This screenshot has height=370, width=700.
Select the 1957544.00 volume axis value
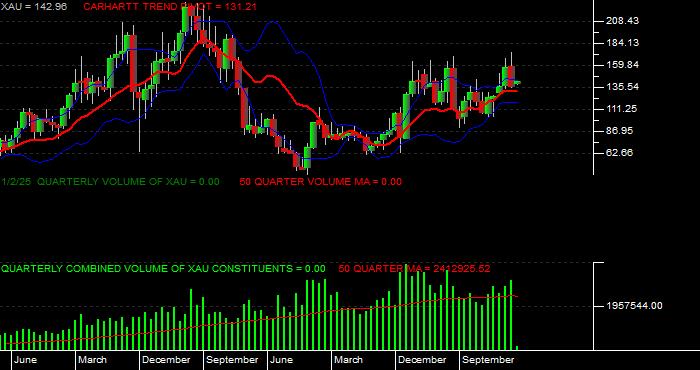tap(634, 306)
